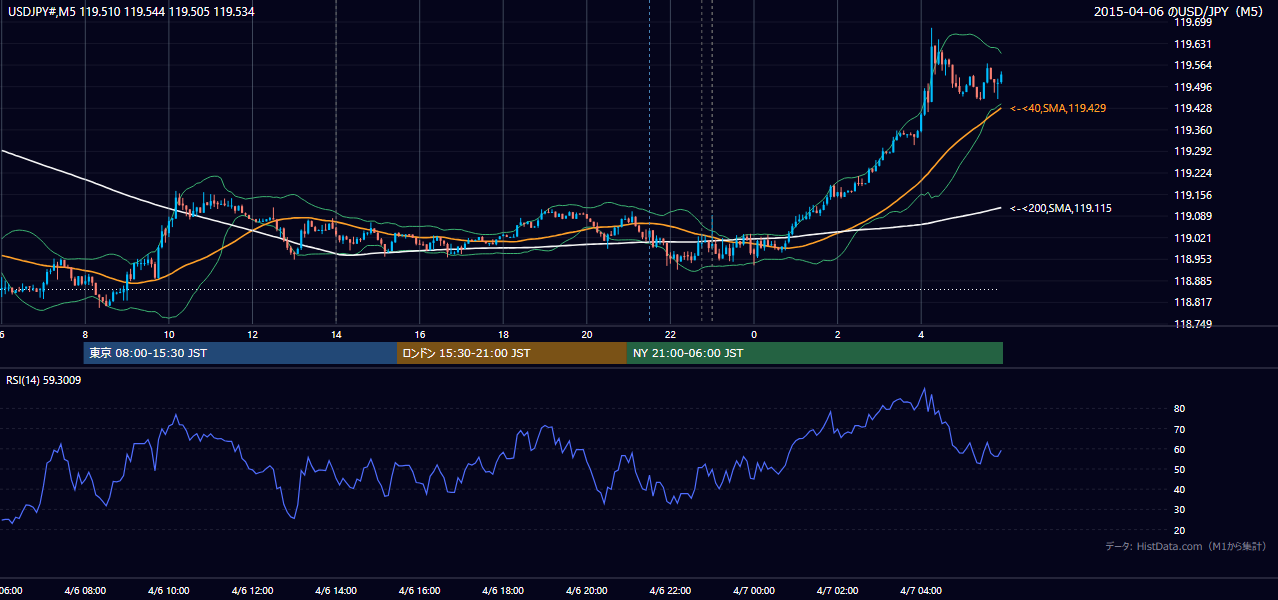The height and width of the screenshot is (600, 1278).
Task: Click hour label 2 under the price chart
Action: (x=837, y=335)
